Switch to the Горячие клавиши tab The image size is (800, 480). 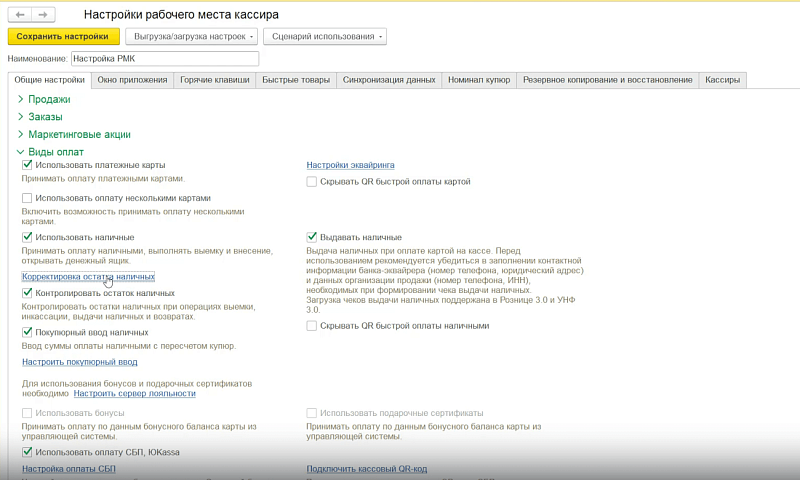(214, 80)
